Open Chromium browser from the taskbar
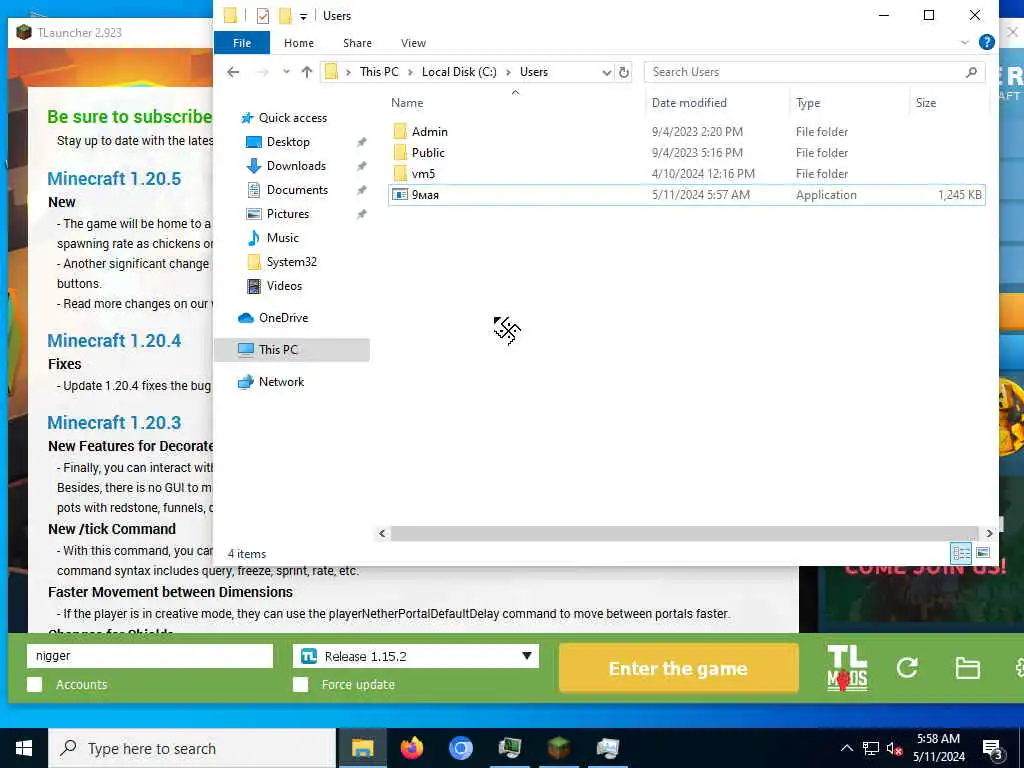This screenshot has width=1024, height=768. click(x=460, y=748)
